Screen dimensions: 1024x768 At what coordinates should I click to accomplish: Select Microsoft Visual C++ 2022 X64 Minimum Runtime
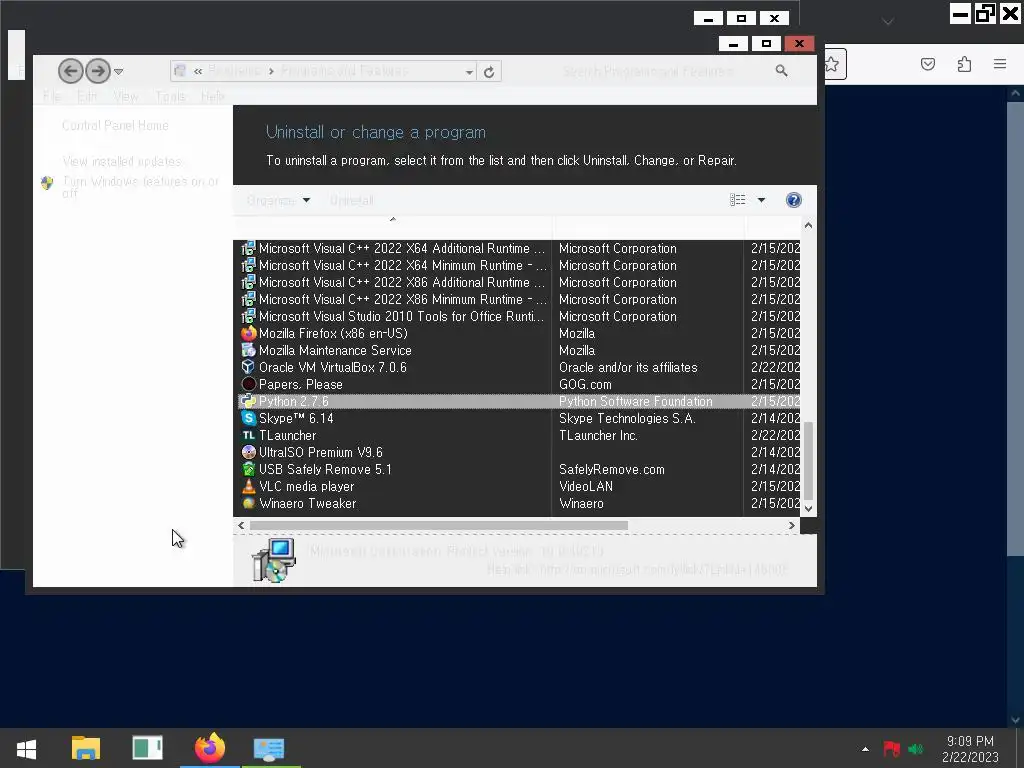pyautogui.click(x=519, y=265)
